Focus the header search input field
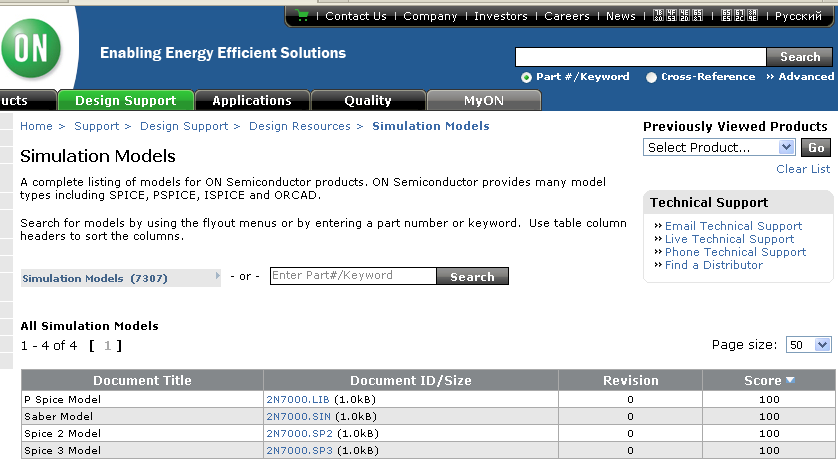The height and width of the screenshot is (467, 838). pyautogui.click(x=641, y=57)
